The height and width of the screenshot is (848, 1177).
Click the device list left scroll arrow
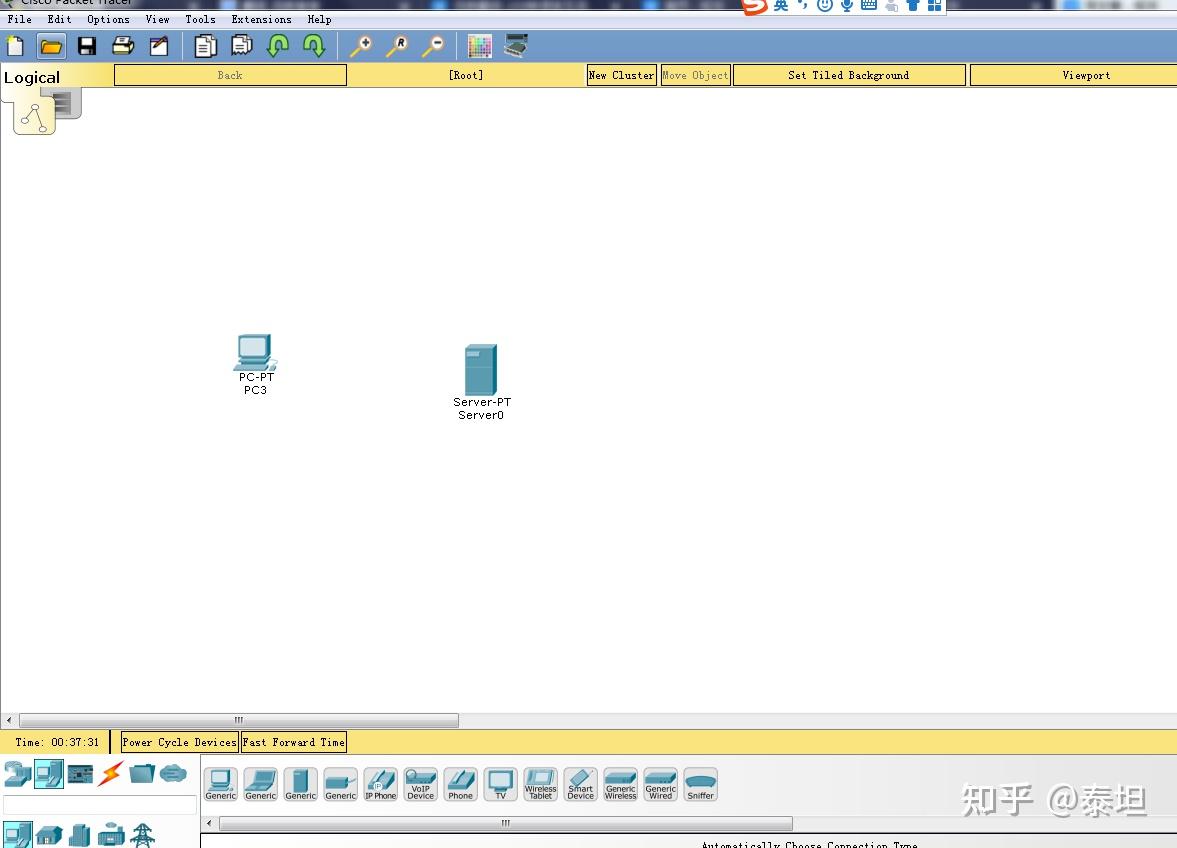[209, 823]
